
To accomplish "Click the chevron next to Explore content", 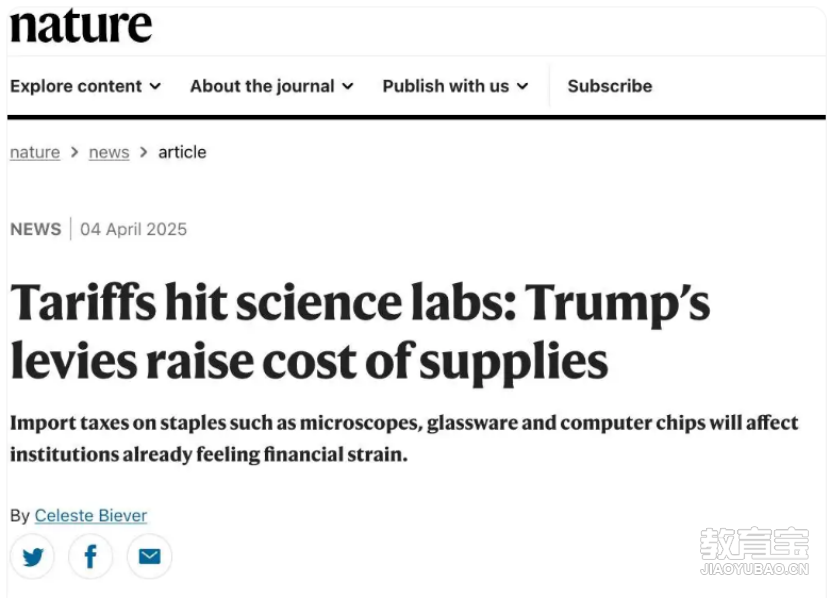I will (x=155, y=86).
